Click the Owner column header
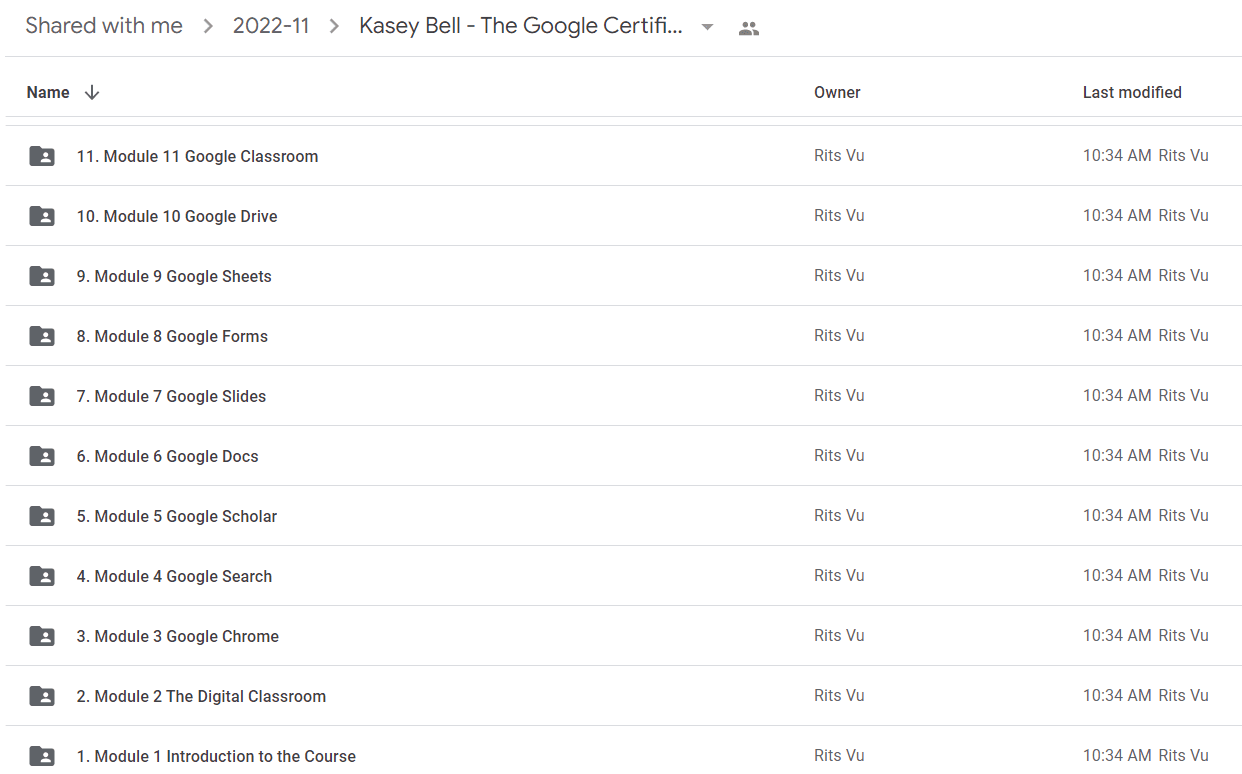The image size is (1242, 774). (837, 92)
